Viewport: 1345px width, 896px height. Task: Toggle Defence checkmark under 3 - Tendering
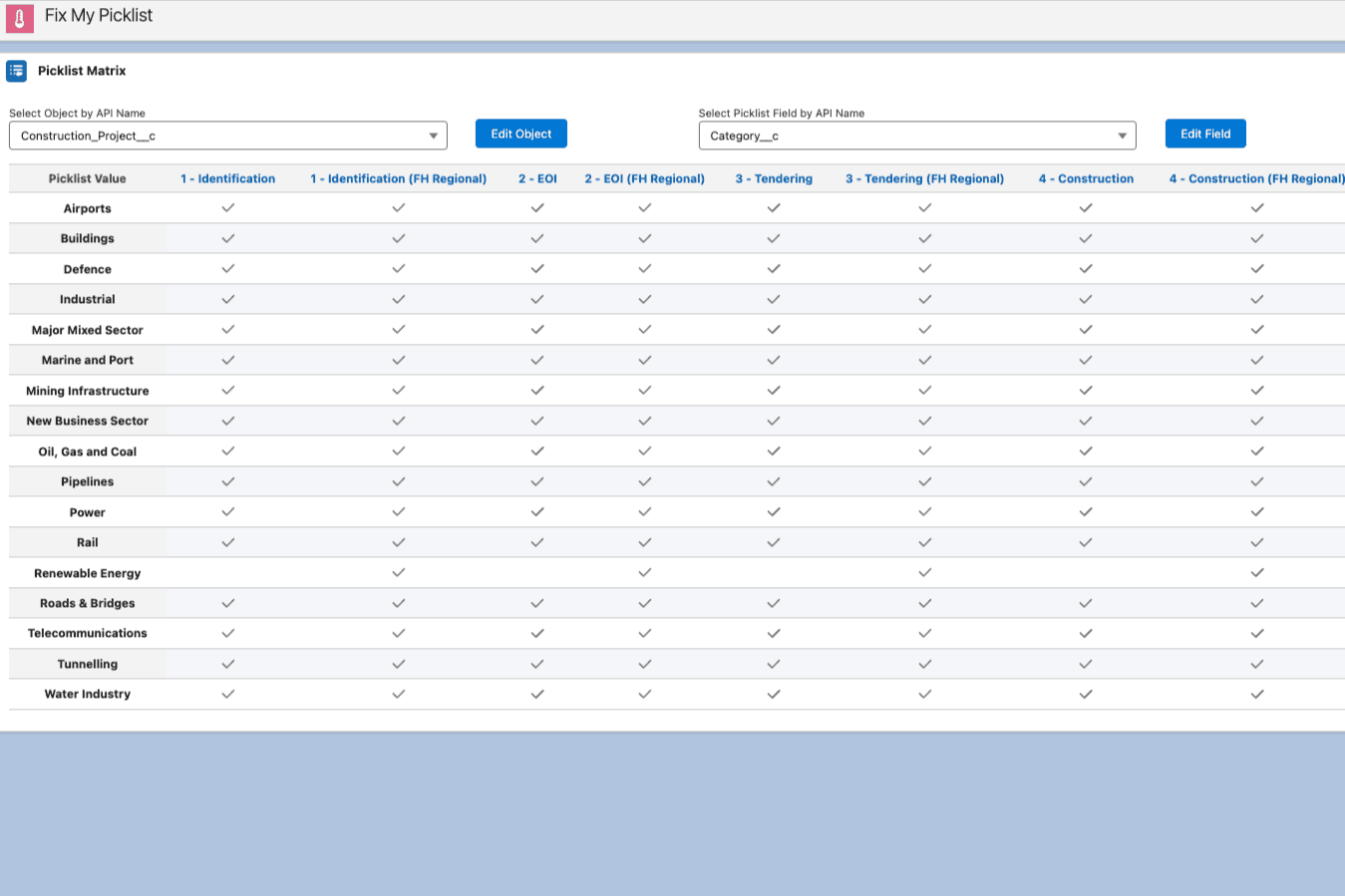[774, 268]
